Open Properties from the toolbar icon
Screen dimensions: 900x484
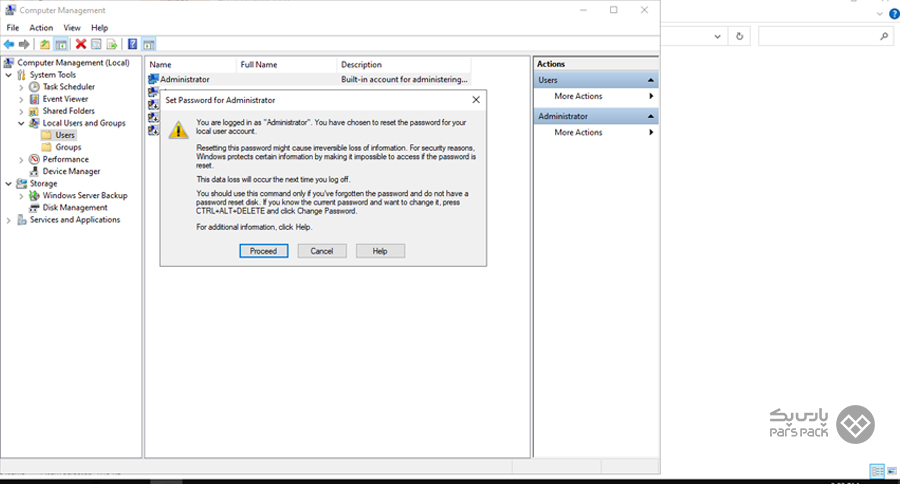tap(96, 44)
